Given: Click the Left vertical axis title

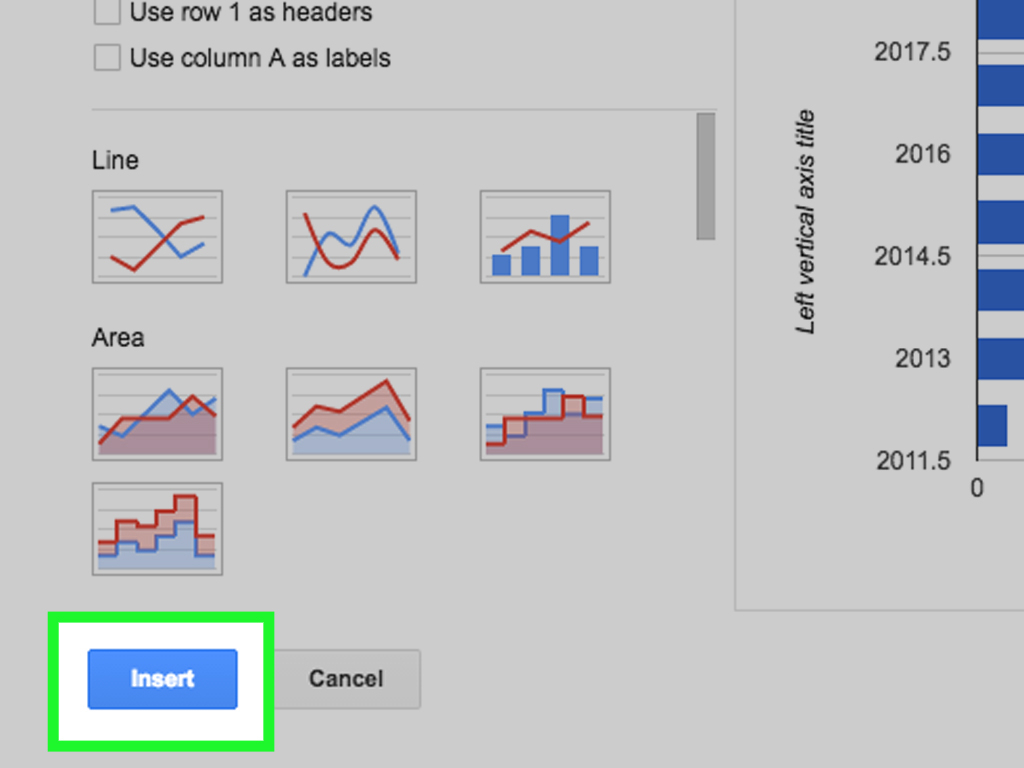Looking at the screenshot, I should click(806, 222).
